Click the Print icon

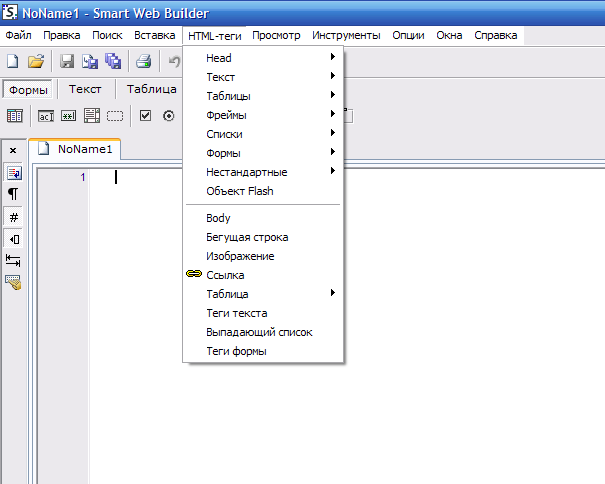(144, 61)
